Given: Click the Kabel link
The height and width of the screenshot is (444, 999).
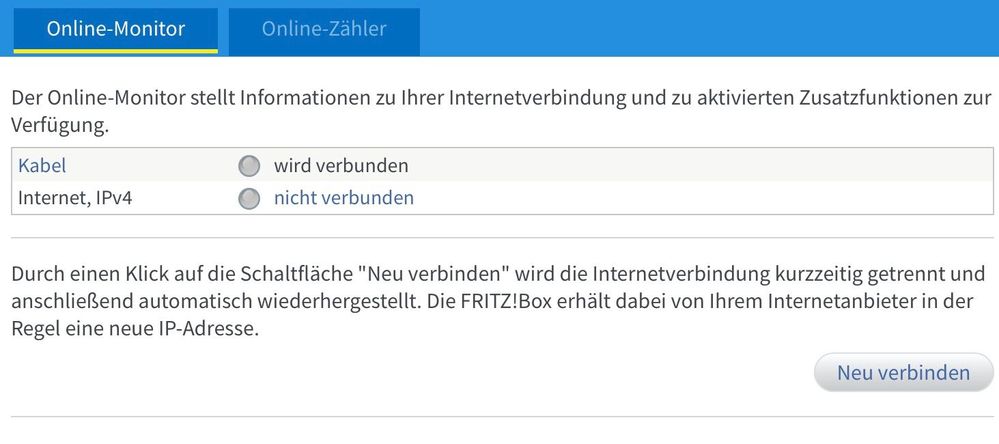Looking at the screenshot, I should [x=42, y=165].
